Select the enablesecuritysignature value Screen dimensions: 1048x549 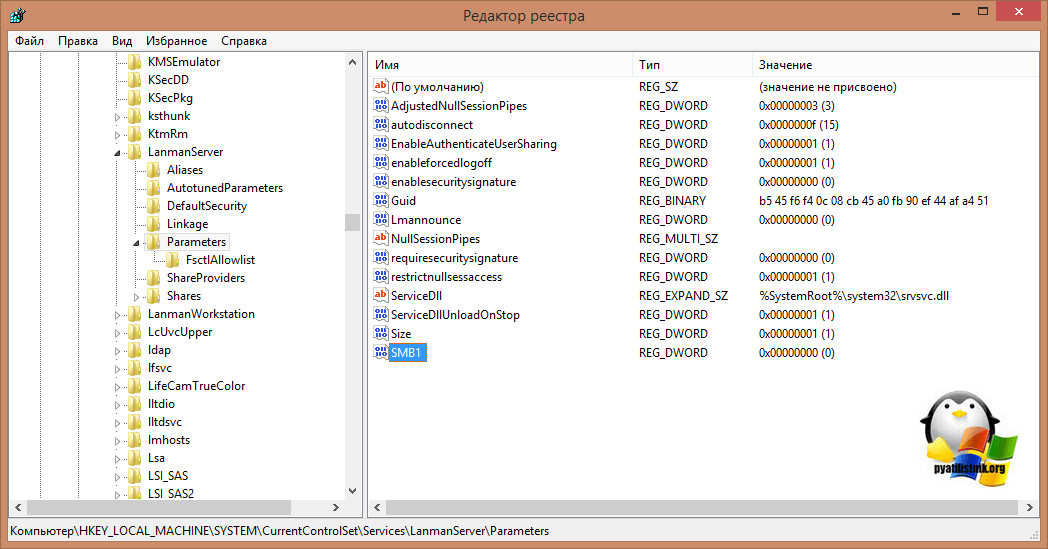click(x=453, y=182)
